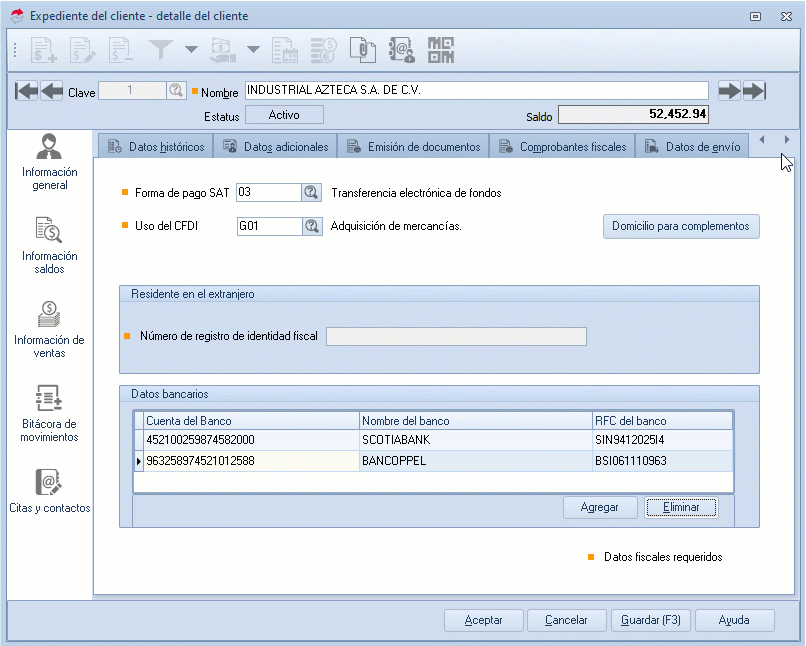
Task: Select RFC SIN9412025I4 cell
Action: click(663, 440)
